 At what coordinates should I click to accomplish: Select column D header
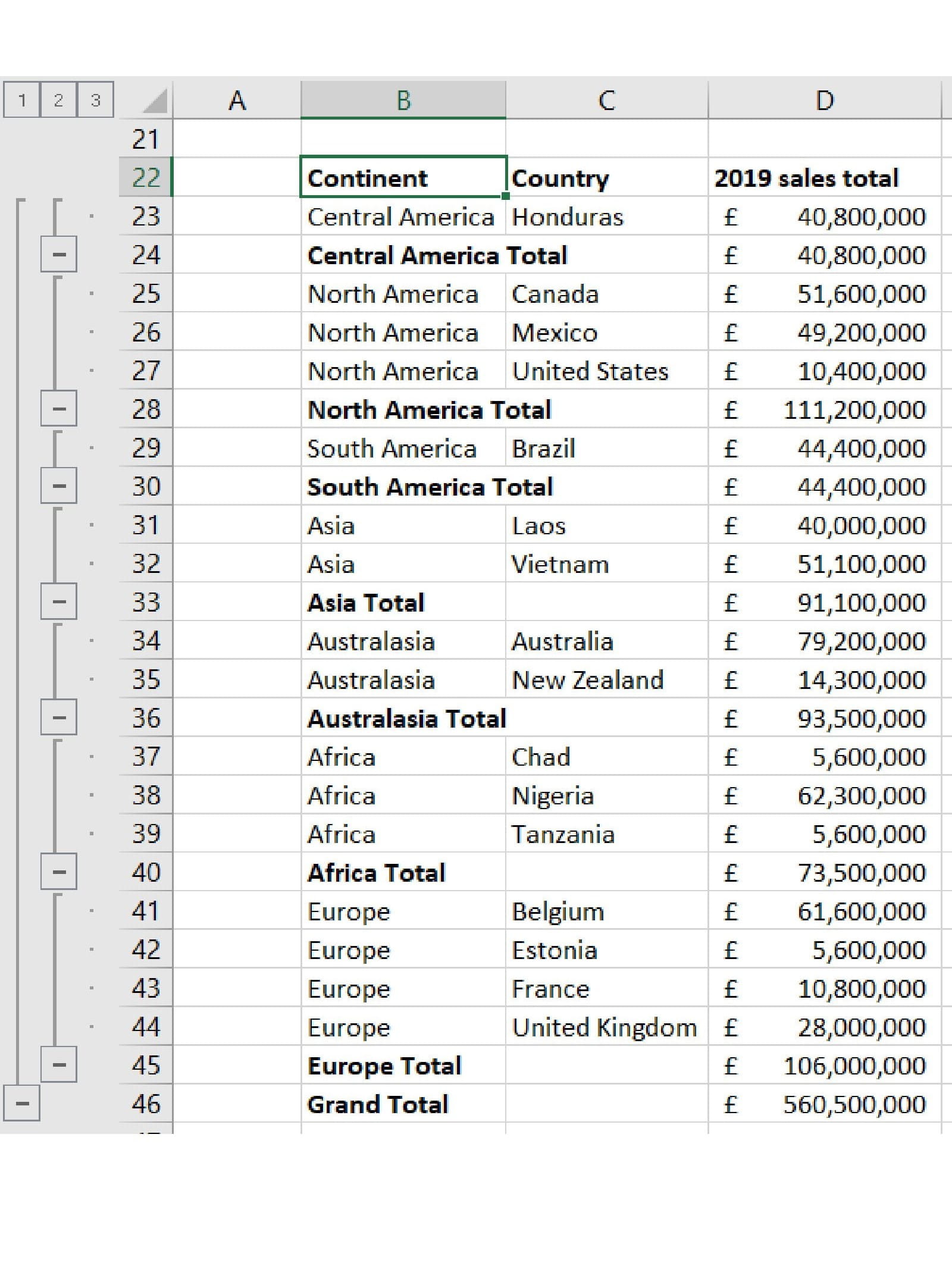824,100
